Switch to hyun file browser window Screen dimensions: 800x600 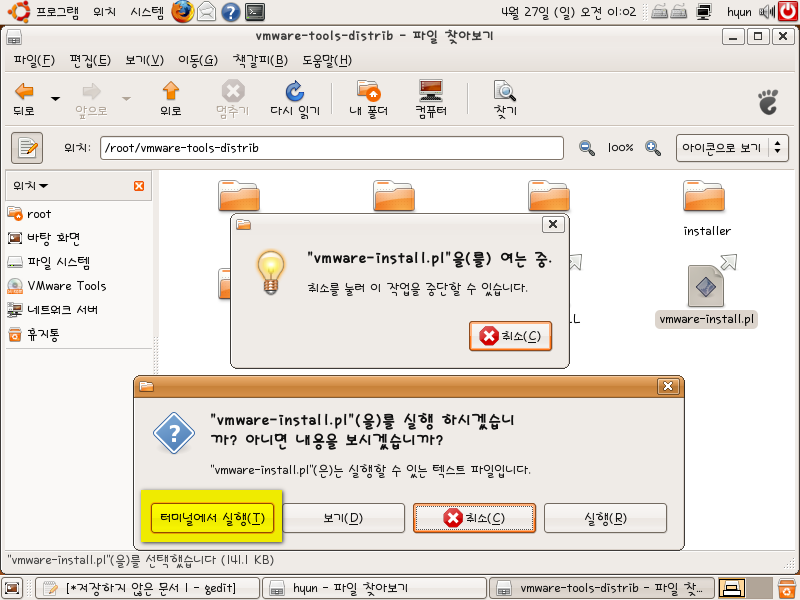(374, 588)
